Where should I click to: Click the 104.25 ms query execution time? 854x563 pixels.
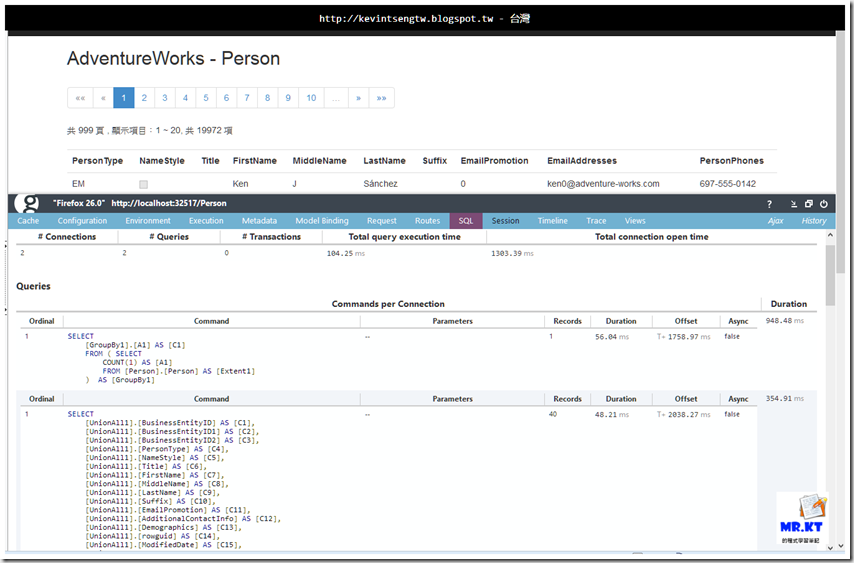(x=346, y=253)
